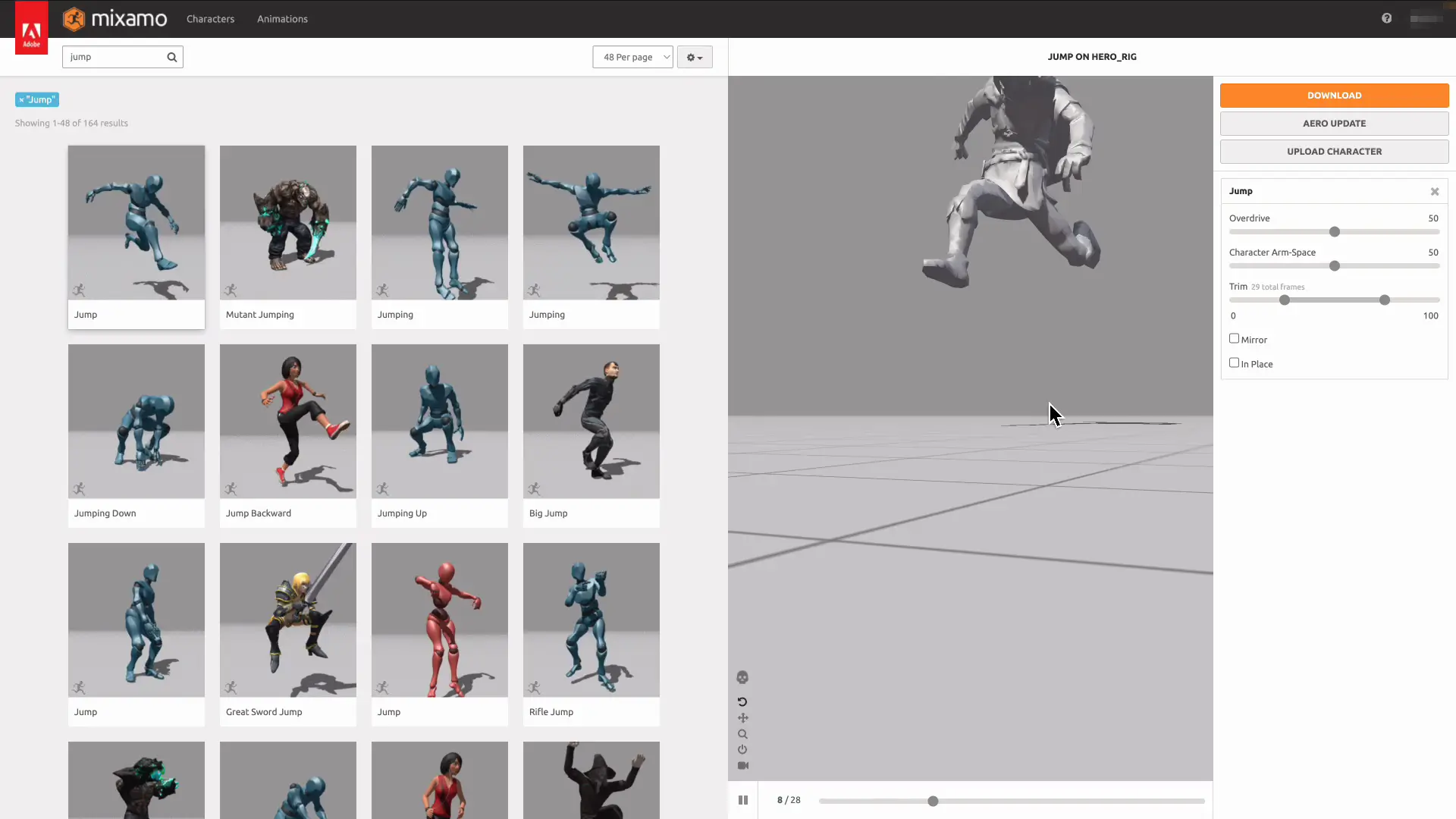The width and height of the screenshot is (1456, 819).
Task: Select the Big Jump animation thumbnail
Action: 591,421
